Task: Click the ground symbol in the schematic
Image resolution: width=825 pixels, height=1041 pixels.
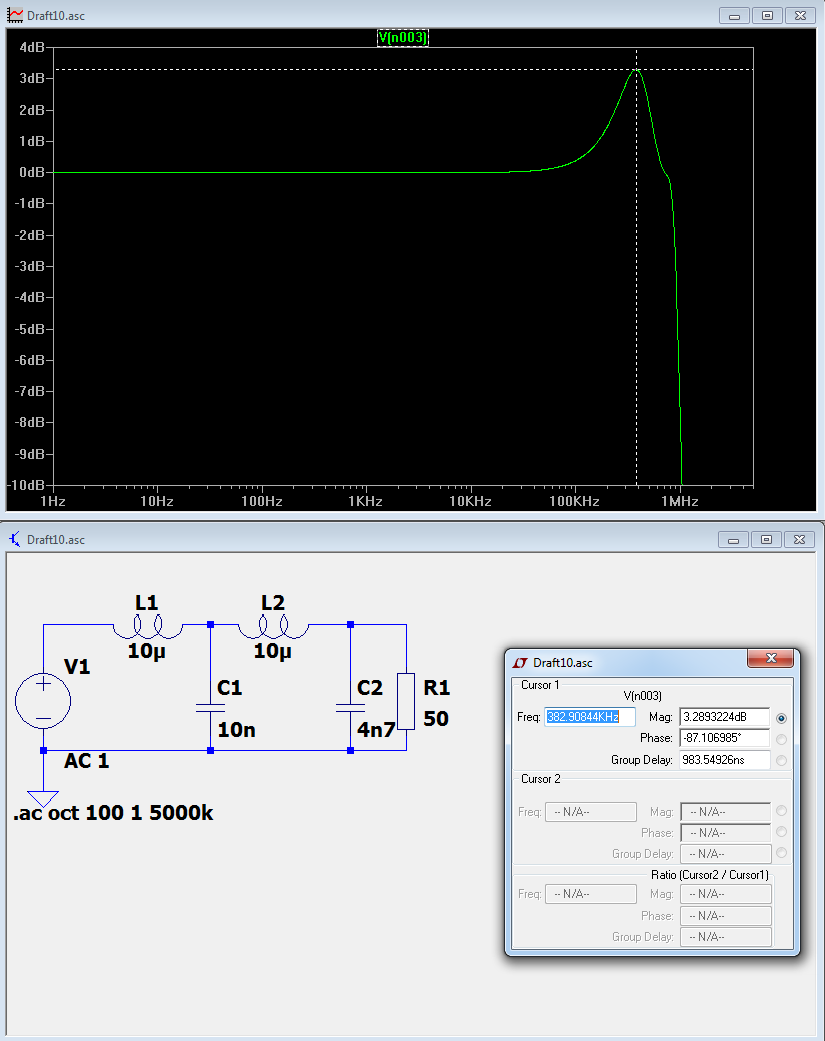Action: (x=43, y=799)
